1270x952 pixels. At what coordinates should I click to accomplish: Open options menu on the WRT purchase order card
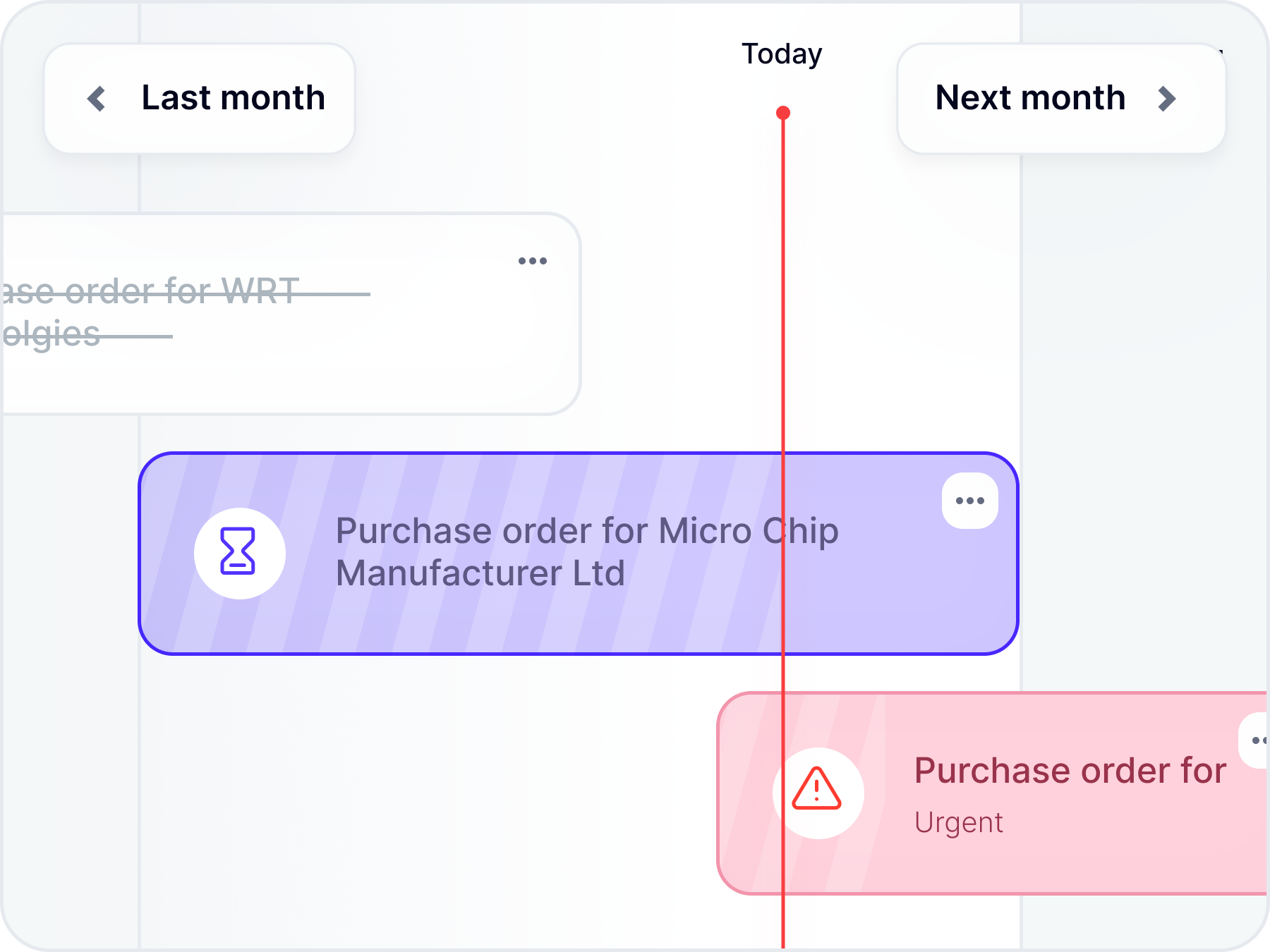coord(533,260)
